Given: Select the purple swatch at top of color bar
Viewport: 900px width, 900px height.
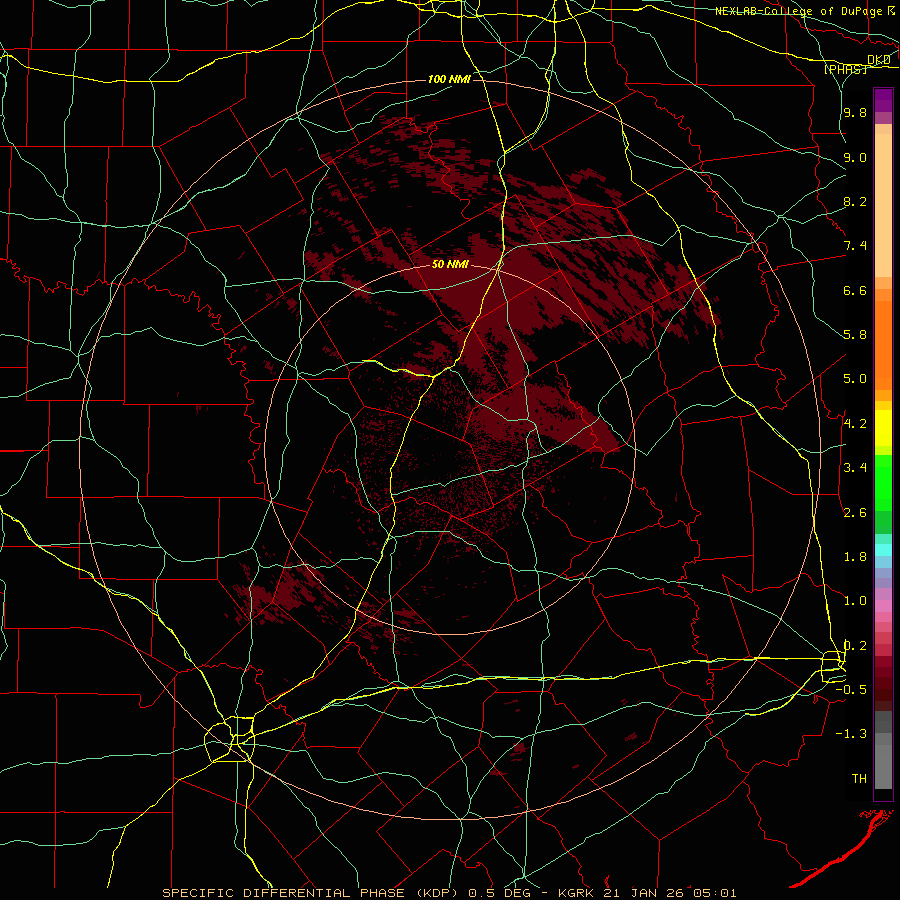Looking at the screenshot, I should tap(883, 100).
